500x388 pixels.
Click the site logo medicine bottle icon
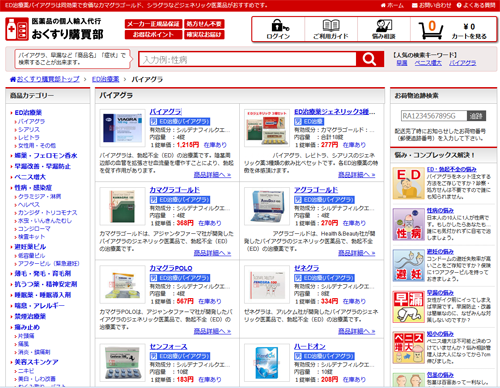click(x=17, y=29)
